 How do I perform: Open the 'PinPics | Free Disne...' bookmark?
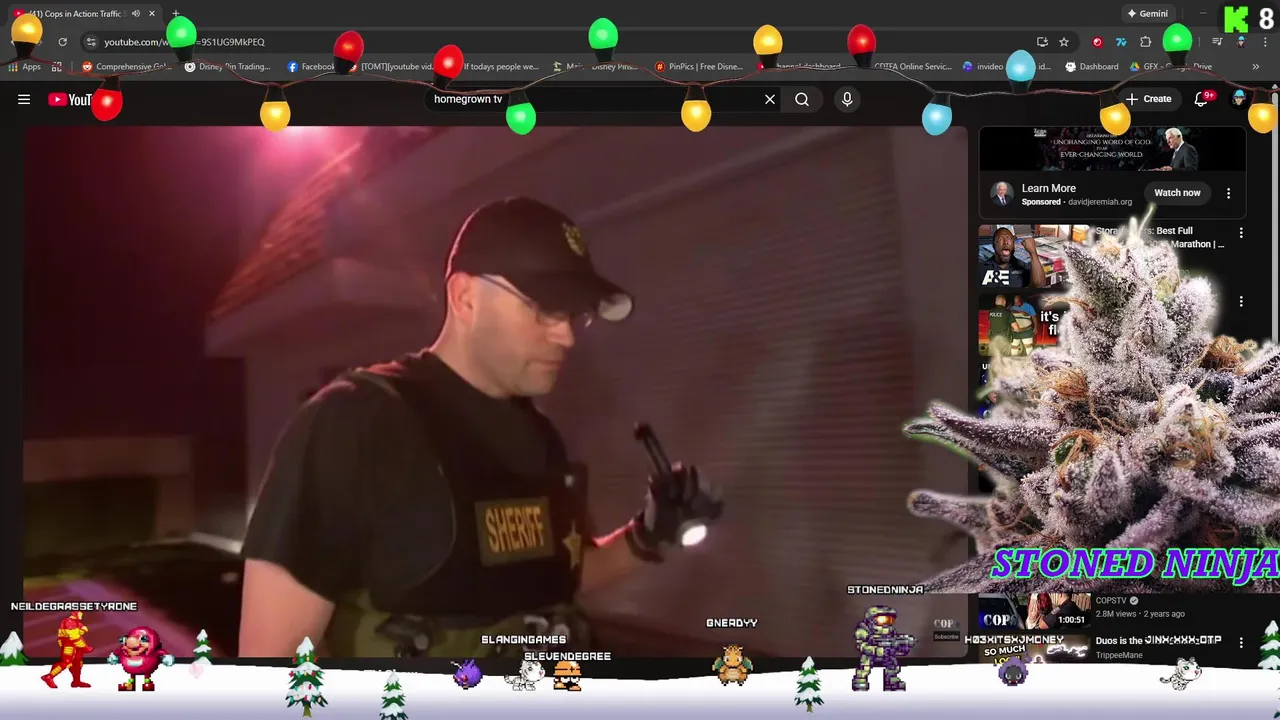(699, 67)
